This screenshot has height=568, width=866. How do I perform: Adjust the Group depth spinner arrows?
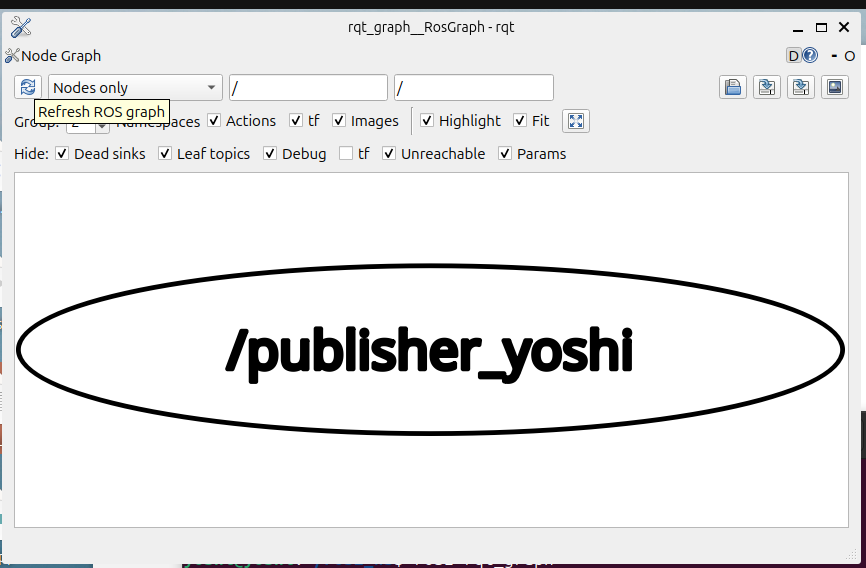tap(102, 127)
